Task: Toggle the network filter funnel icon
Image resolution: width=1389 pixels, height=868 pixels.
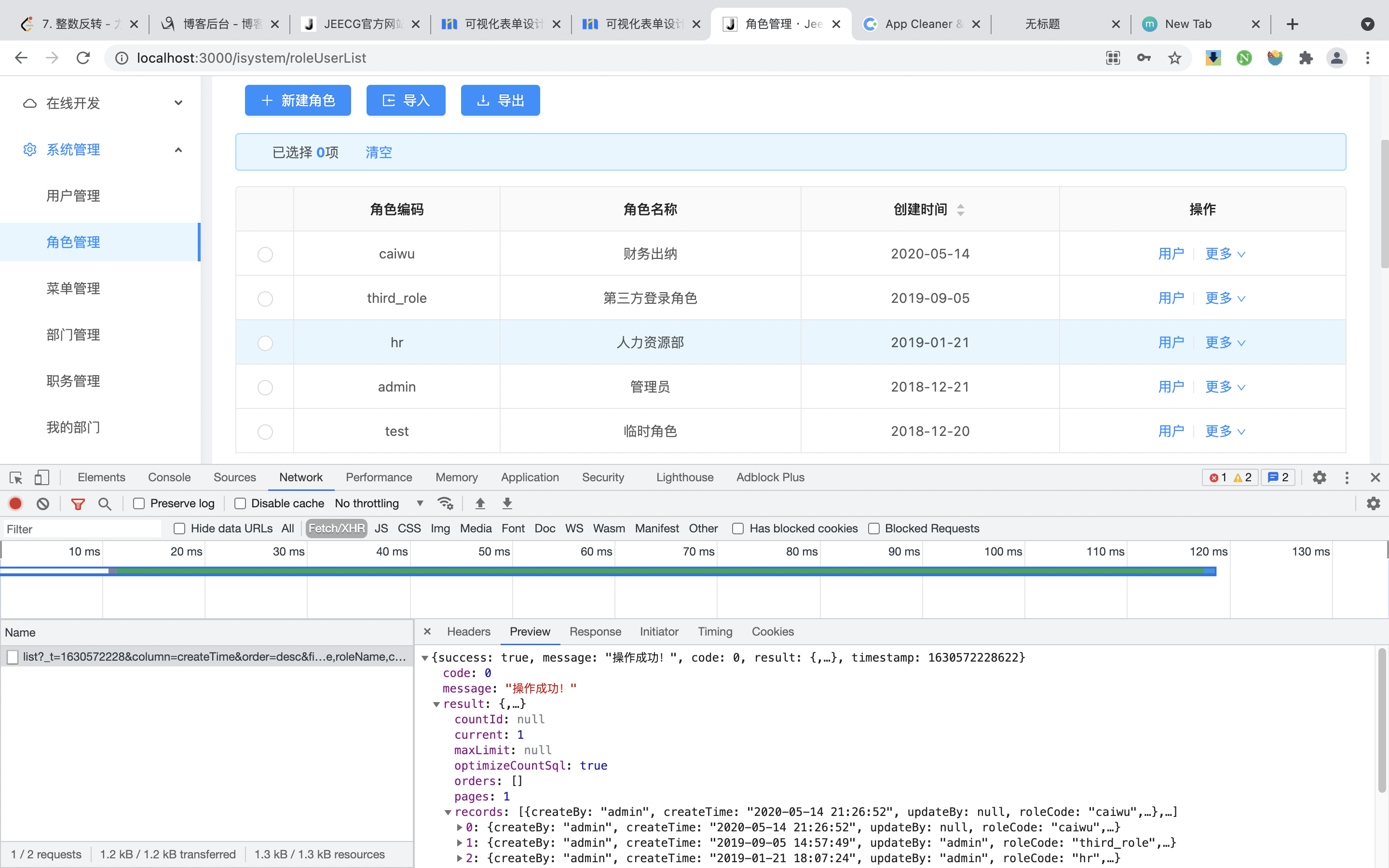Action: [x=78, y=503]
